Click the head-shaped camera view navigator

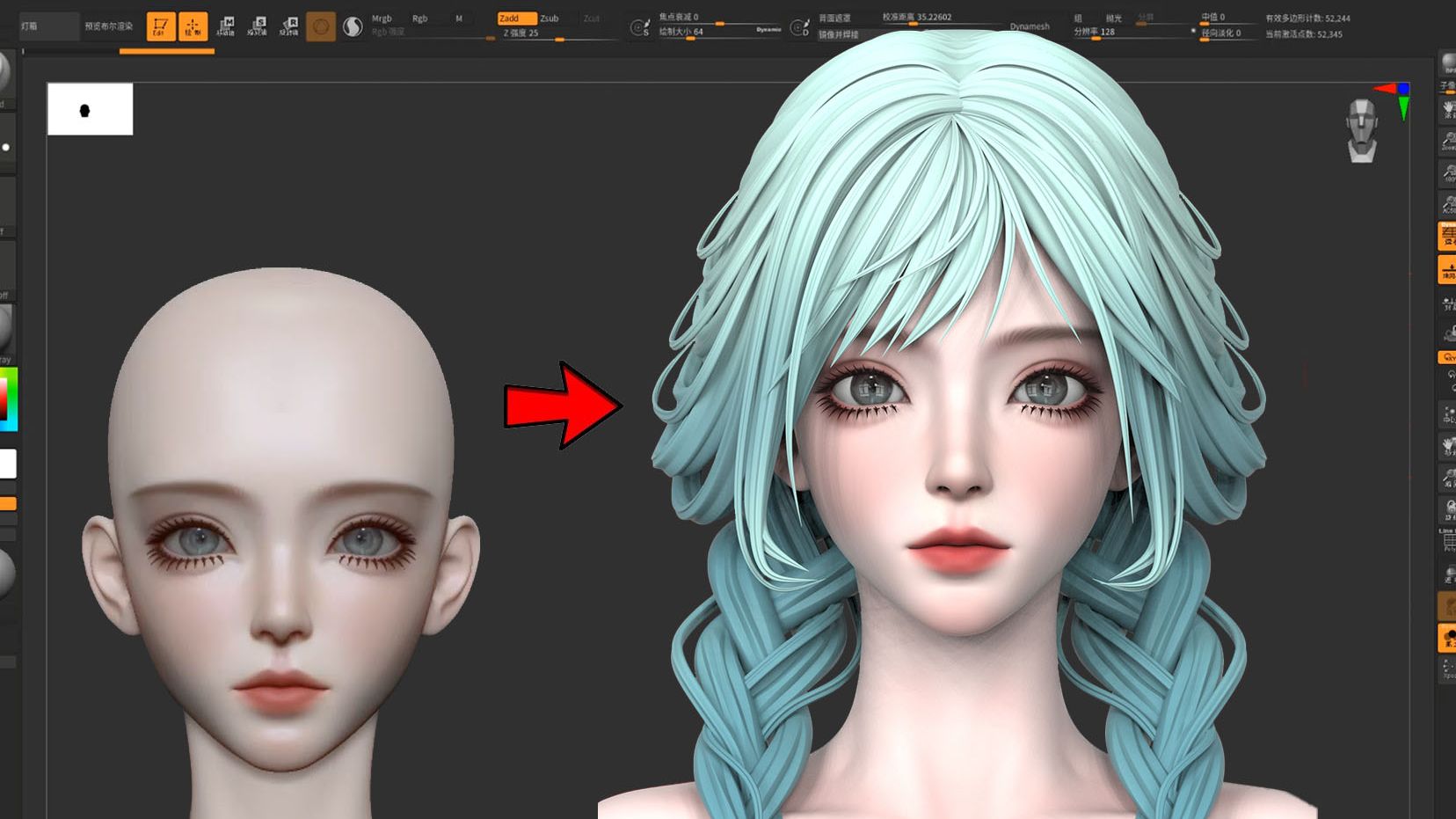tap(1362, 131)
